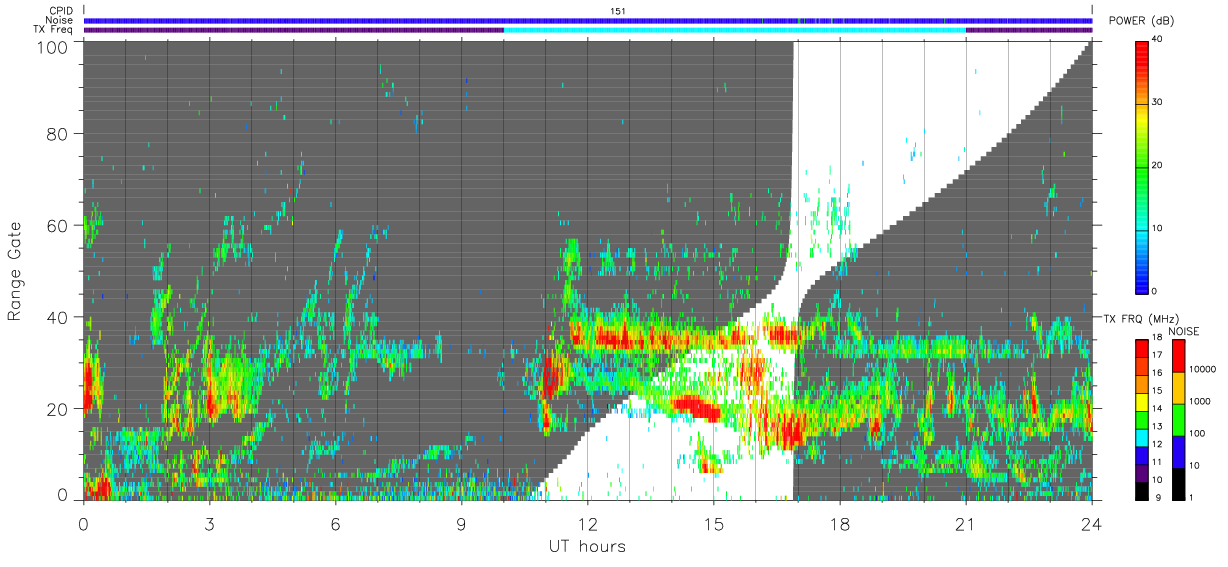Click the 100 tick on Range Gate axis
Image resolution: width=1228 pixels, height=567 pixels.
click(55, 47)
